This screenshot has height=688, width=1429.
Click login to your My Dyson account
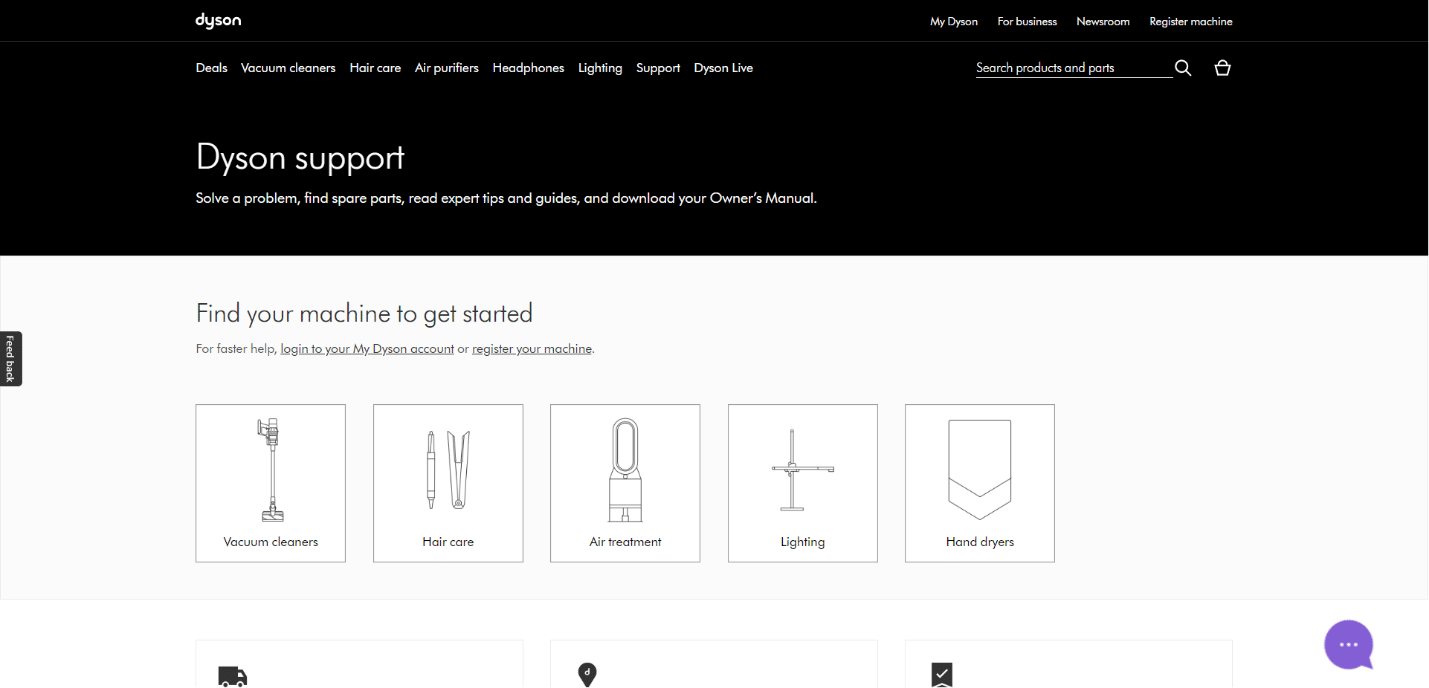pos(367,349)
